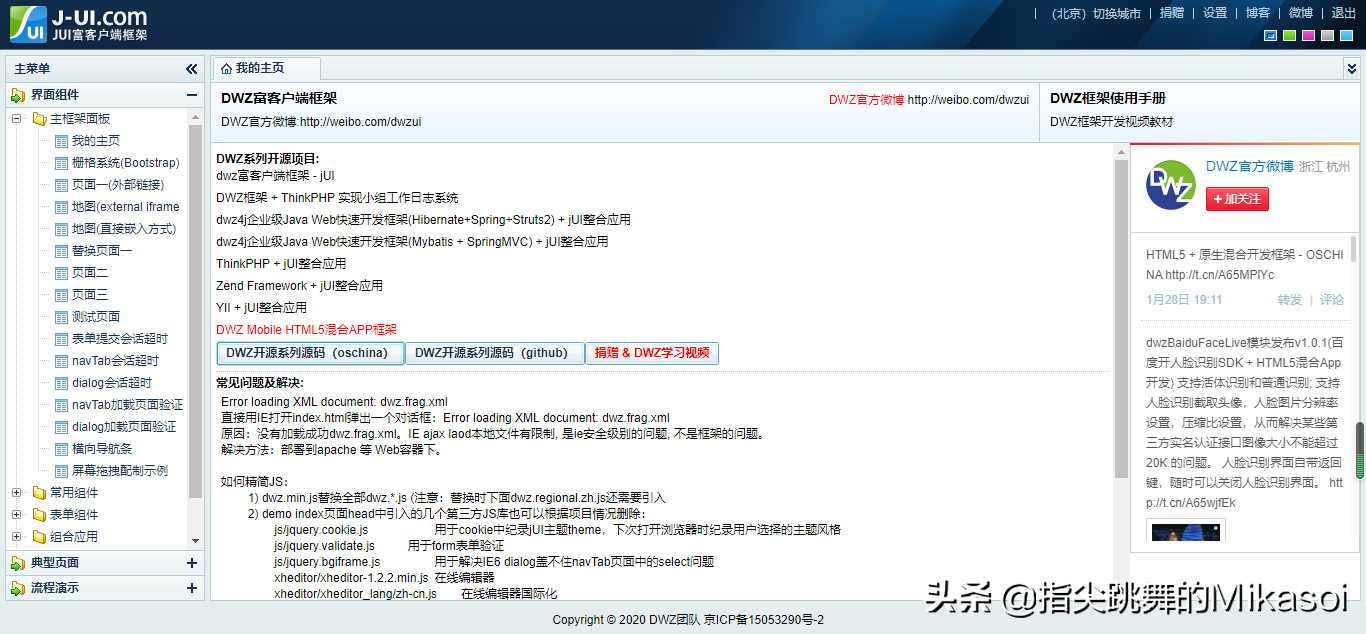The width and height of the screenshot is (1366, 634).
Task: Open 微博 in top navigation
Action: coord(1300,13)
